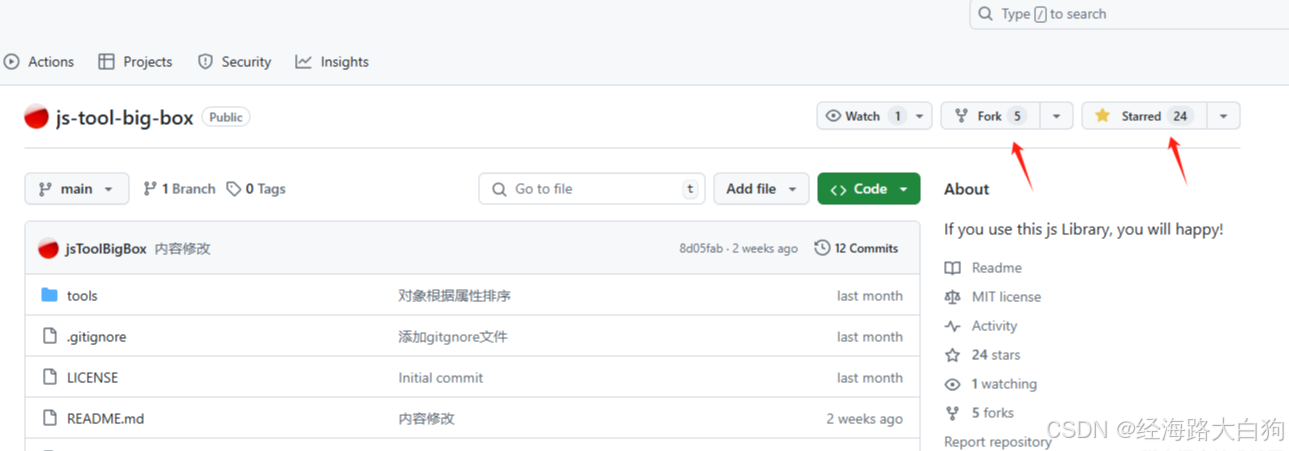This screenshot has height=451, width=1289.
Task: Unstar the repository via the Starred button
Action: point(1144,116)
